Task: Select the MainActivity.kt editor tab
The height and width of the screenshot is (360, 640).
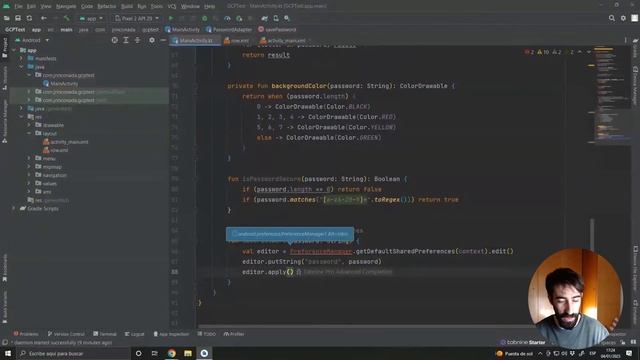Action: coord(195,40)
